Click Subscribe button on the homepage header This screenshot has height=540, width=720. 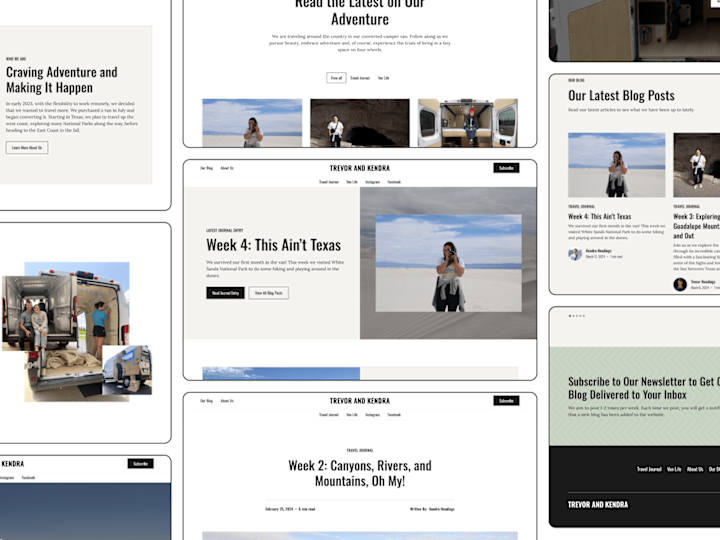[x=506, y=168]
